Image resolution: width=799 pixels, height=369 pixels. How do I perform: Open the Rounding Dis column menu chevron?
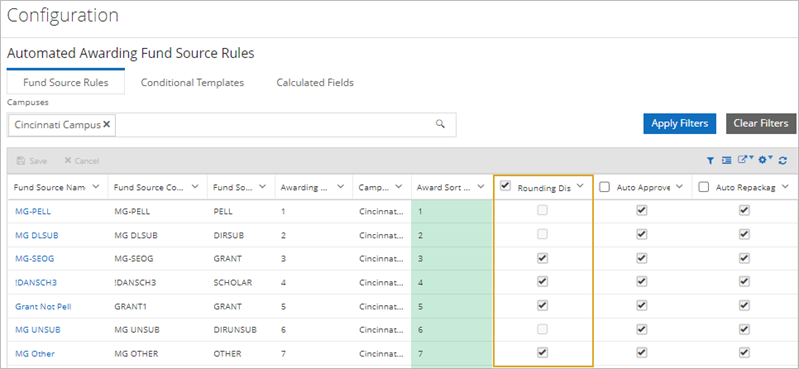(x=580, y=187)
